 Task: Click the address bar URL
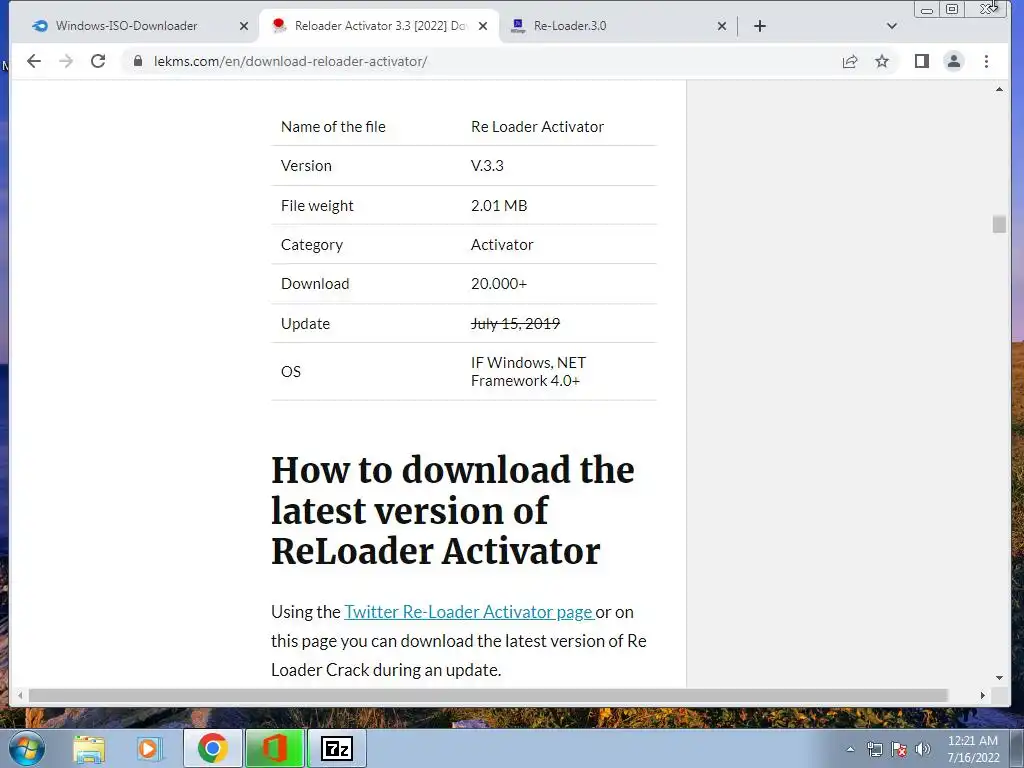291,61
